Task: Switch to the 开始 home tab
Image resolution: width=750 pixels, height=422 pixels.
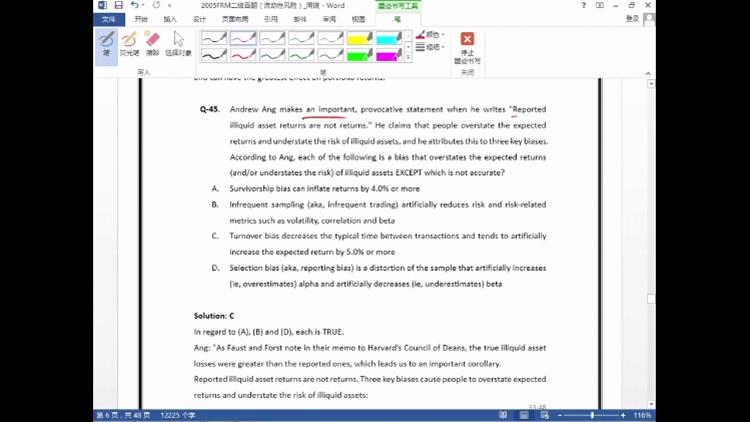Action: coord(141,19)
